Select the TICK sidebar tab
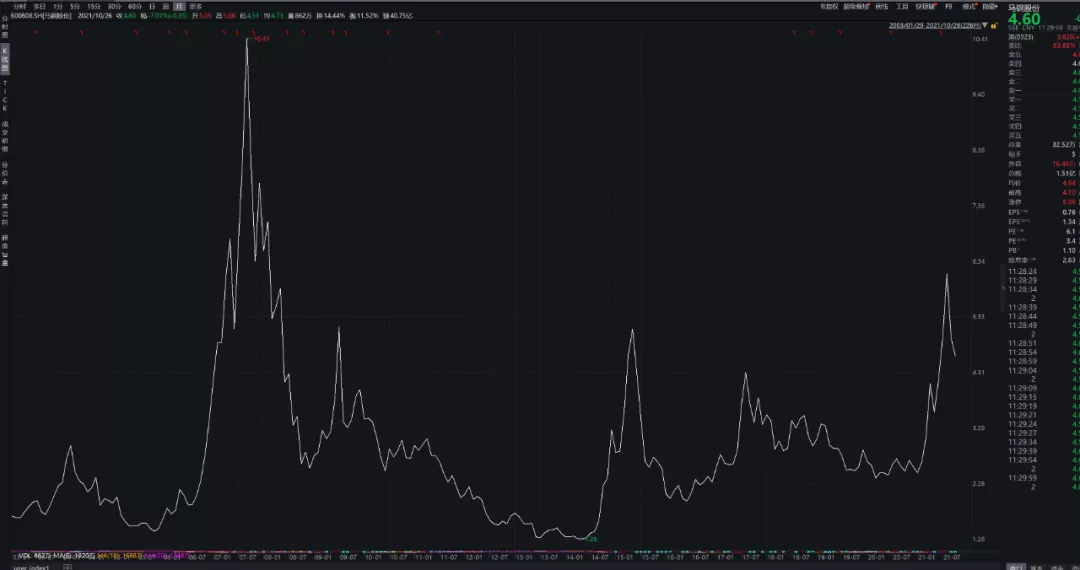This screenshot has width=1080, height=570. [4, 96]
